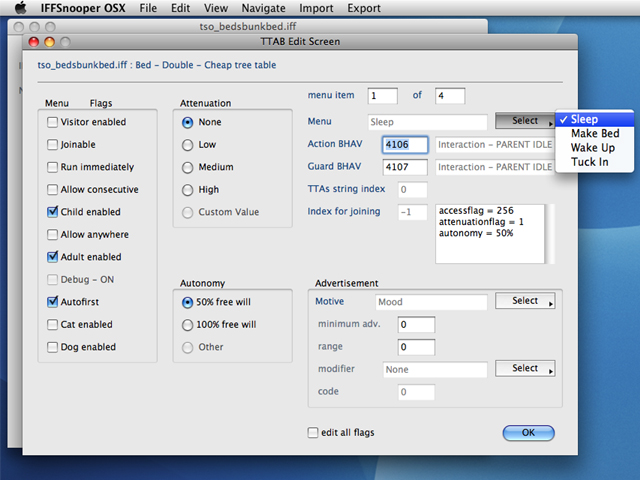Click the code value field
The width and height of the screenshot is (640, 480).
click(x=416, y=392)
